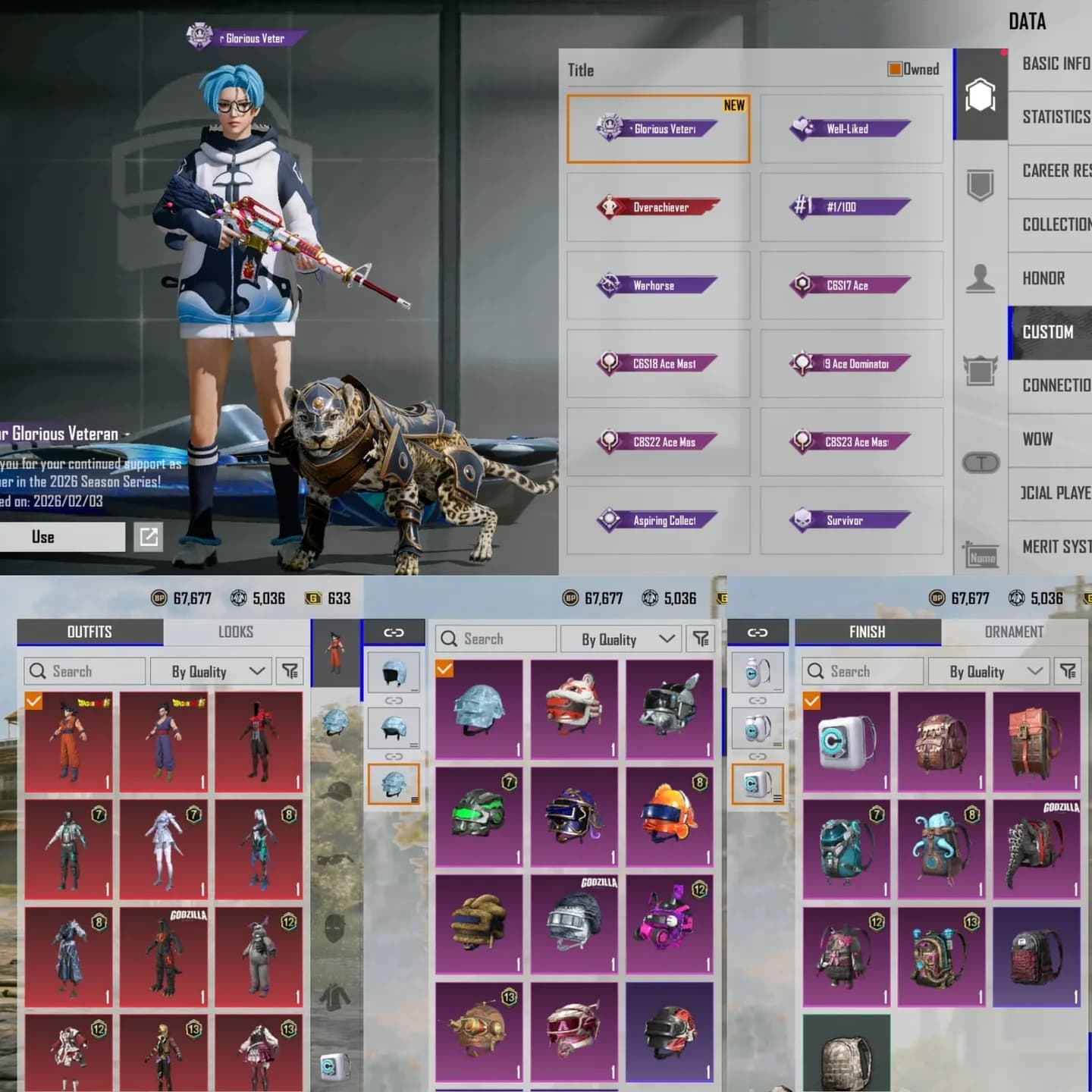This screenshot has width=1092, height=1092.
Task: Pick the Survivor title
Action: pyautogui.click(x=852, y=520)
